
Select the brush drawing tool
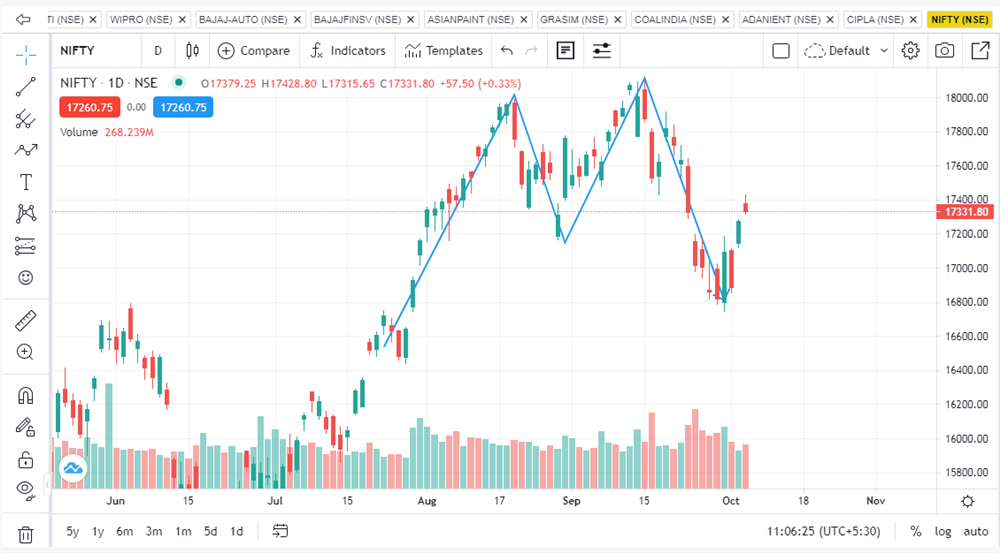click(26, 150)
